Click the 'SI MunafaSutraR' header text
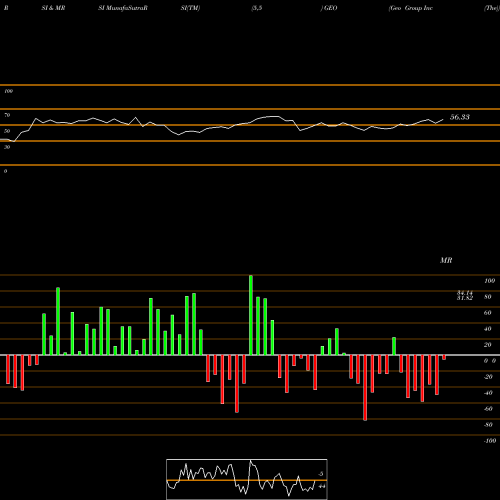500x500 pixels. click(123, 8)
